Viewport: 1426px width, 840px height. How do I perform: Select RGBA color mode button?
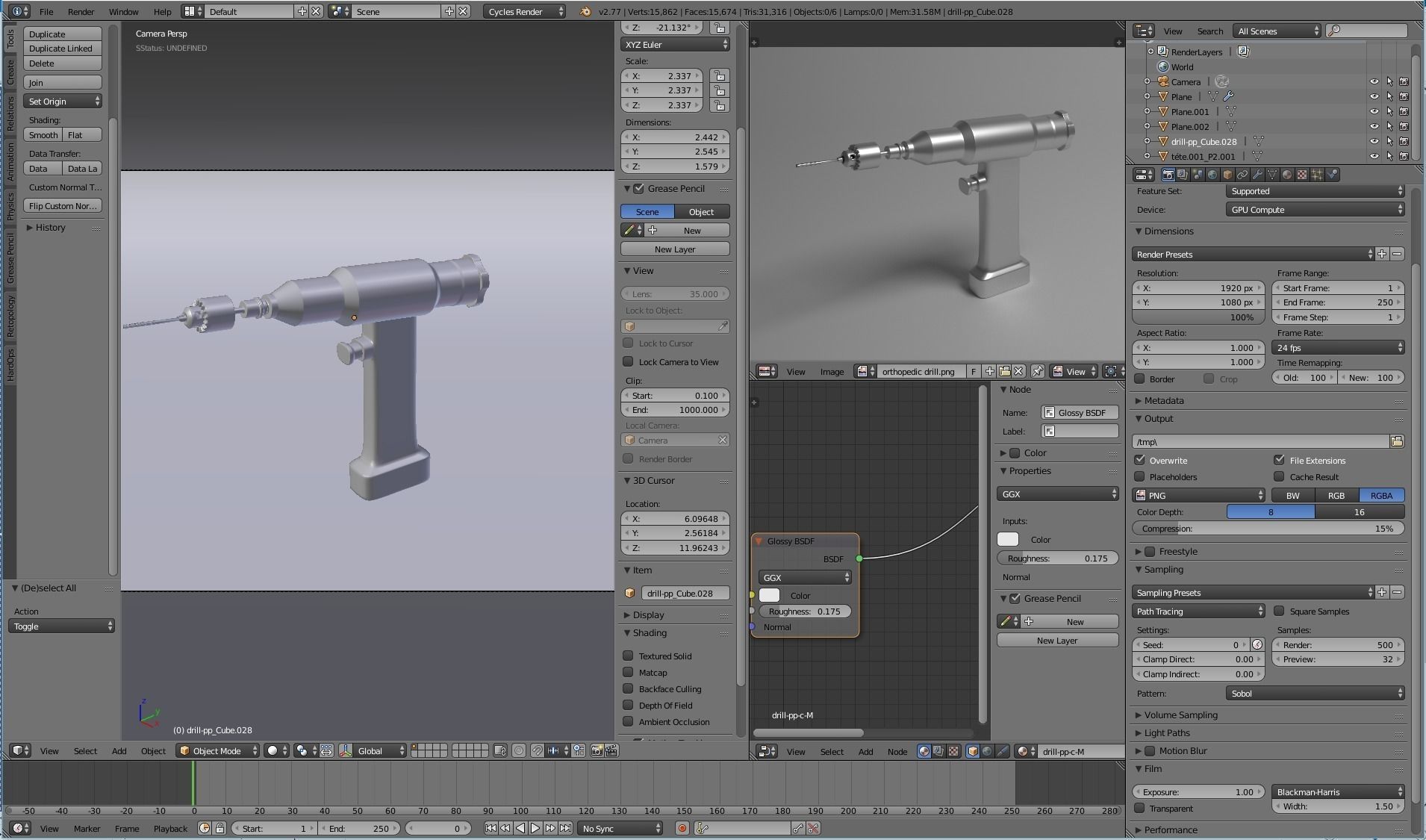tap(1381, 495)
